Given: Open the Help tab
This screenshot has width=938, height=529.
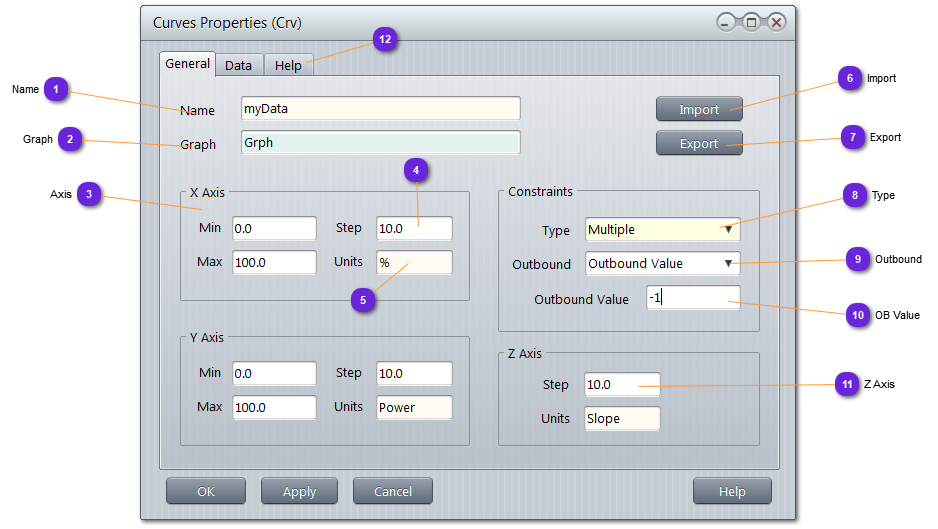Looking at the screenshot, I should 288,65.
